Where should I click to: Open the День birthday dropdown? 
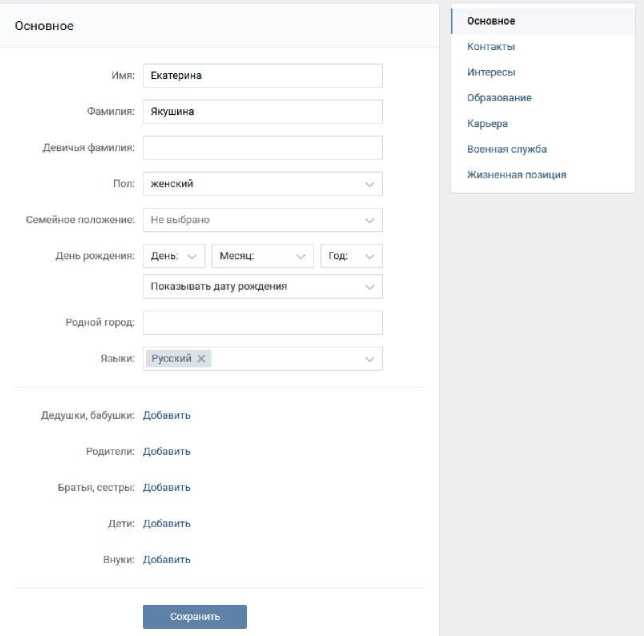(x=174, y=256)
